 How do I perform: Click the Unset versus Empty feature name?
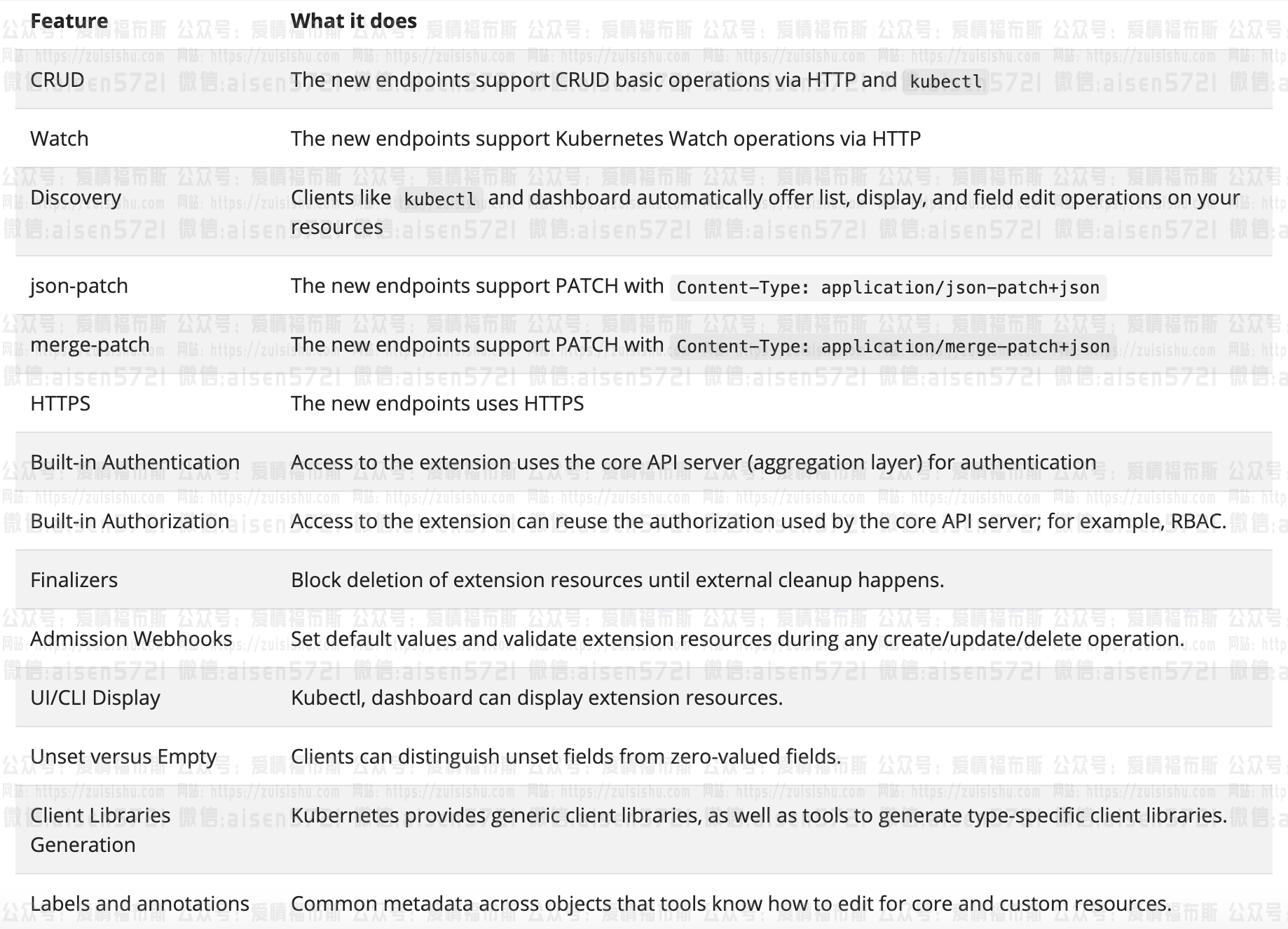(x=123, y=757)
